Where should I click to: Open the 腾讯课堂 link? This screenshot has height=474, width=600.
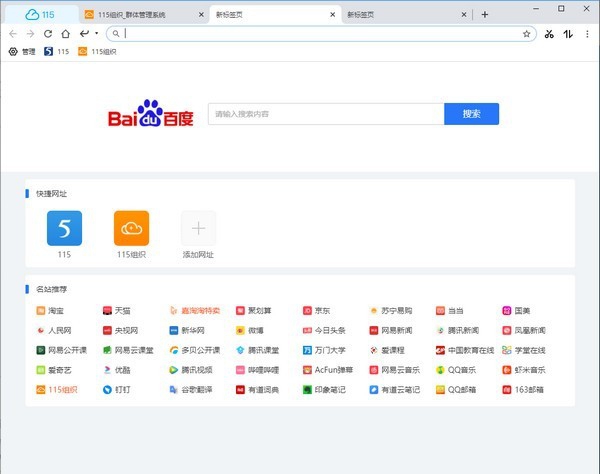point(258,350)
